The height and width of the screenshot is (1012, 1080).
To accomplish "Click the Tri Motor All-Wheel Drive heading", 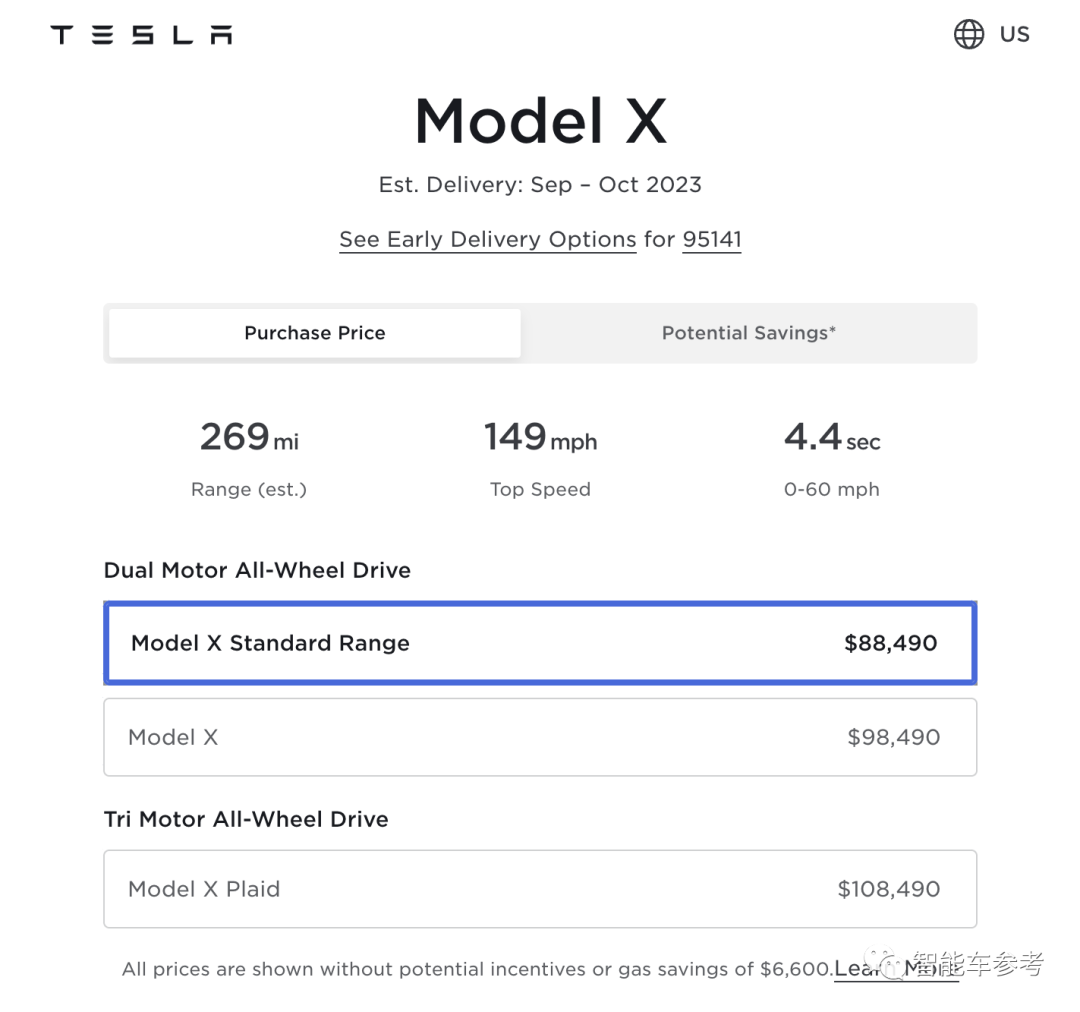I will pos(246,819).
